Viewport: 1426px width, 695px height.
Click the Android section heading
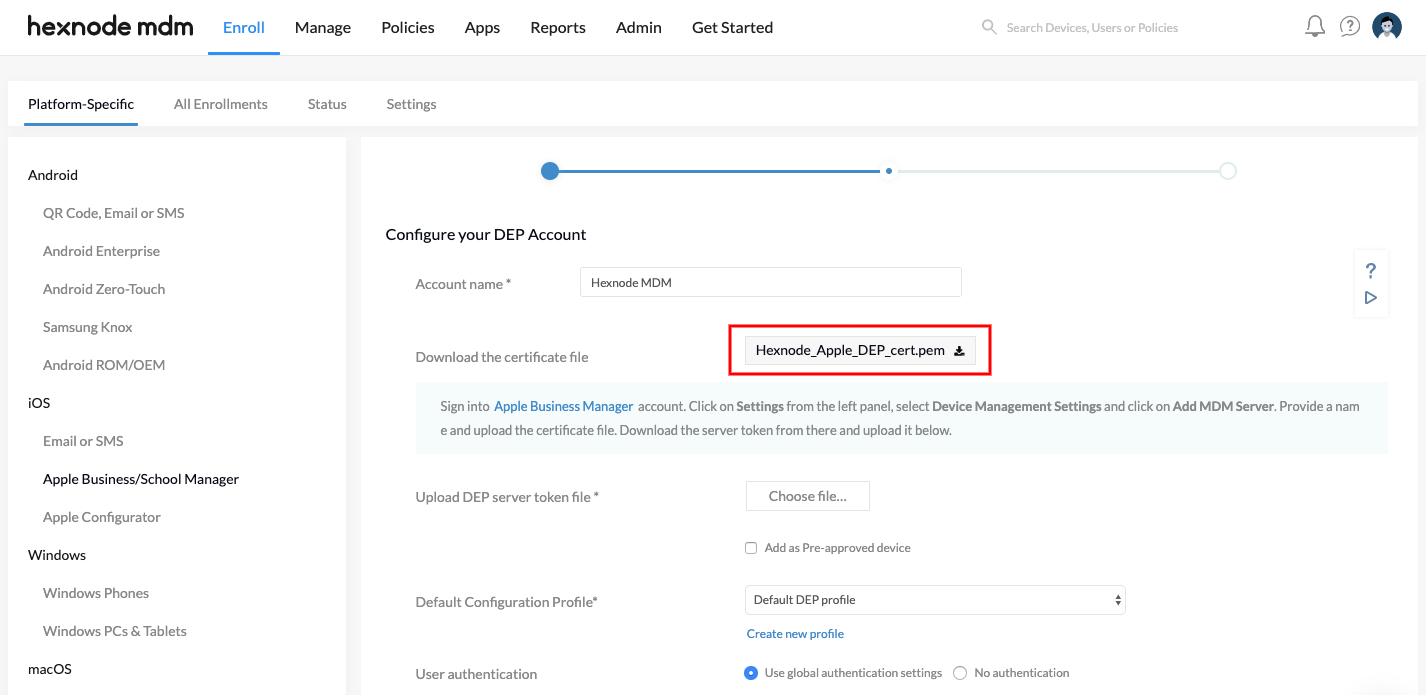pyautogui.click(x=53, y=175)
